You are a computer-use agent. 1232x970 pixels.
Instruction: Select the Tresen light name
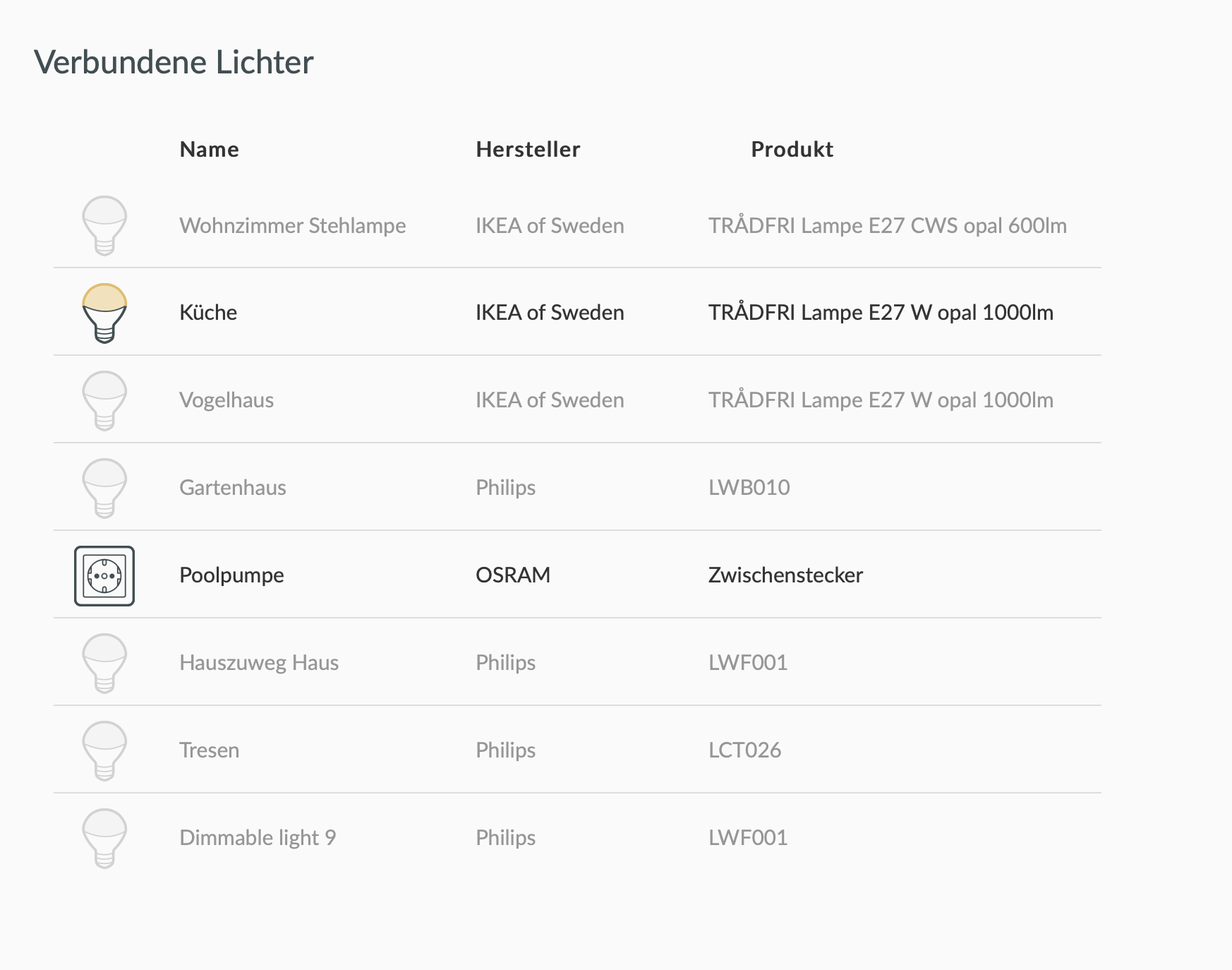point(210,750)
